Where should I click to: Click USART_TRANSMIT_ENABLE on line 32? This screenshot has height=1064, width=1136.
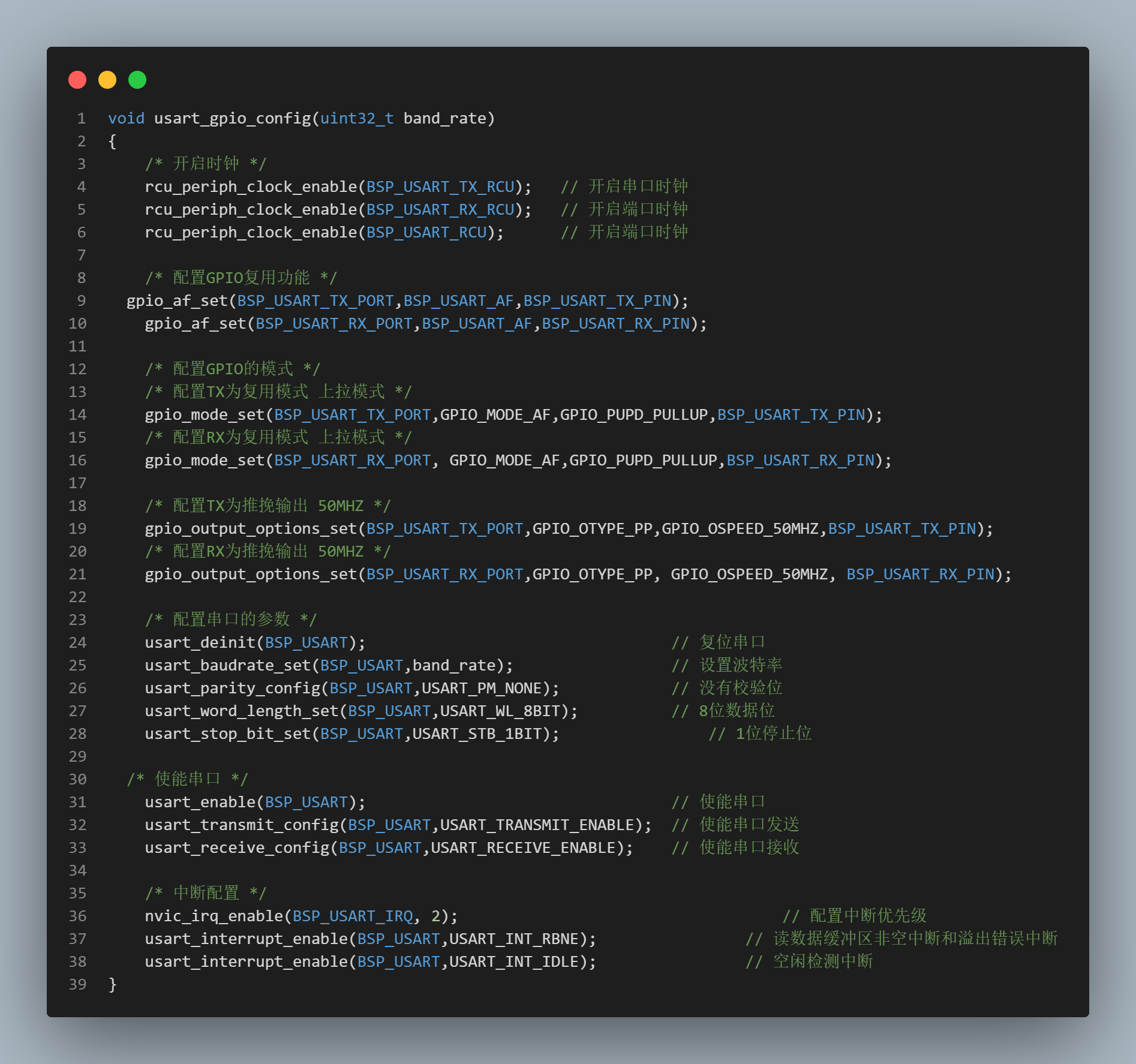pyautogui.click(x=537, y=825)
